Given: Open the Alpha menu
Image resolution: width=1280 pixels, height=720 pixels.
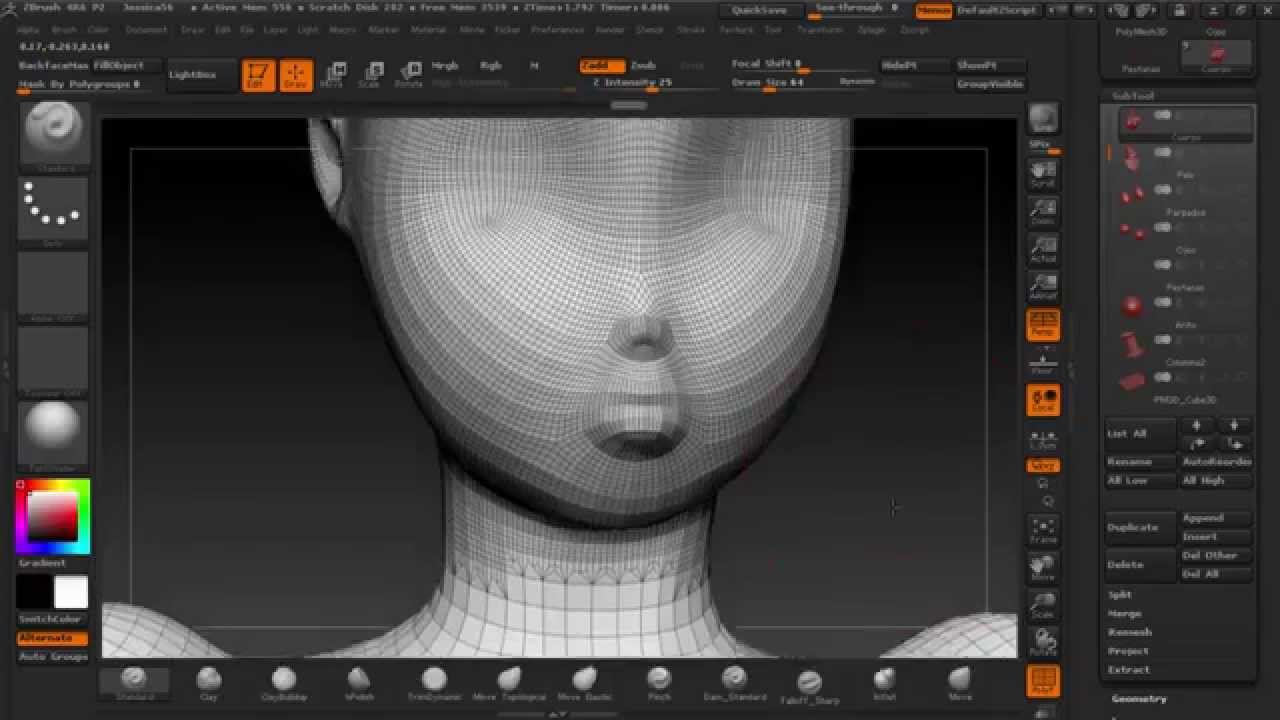Looking at the screenshot, I should click(x=28, y=30).
